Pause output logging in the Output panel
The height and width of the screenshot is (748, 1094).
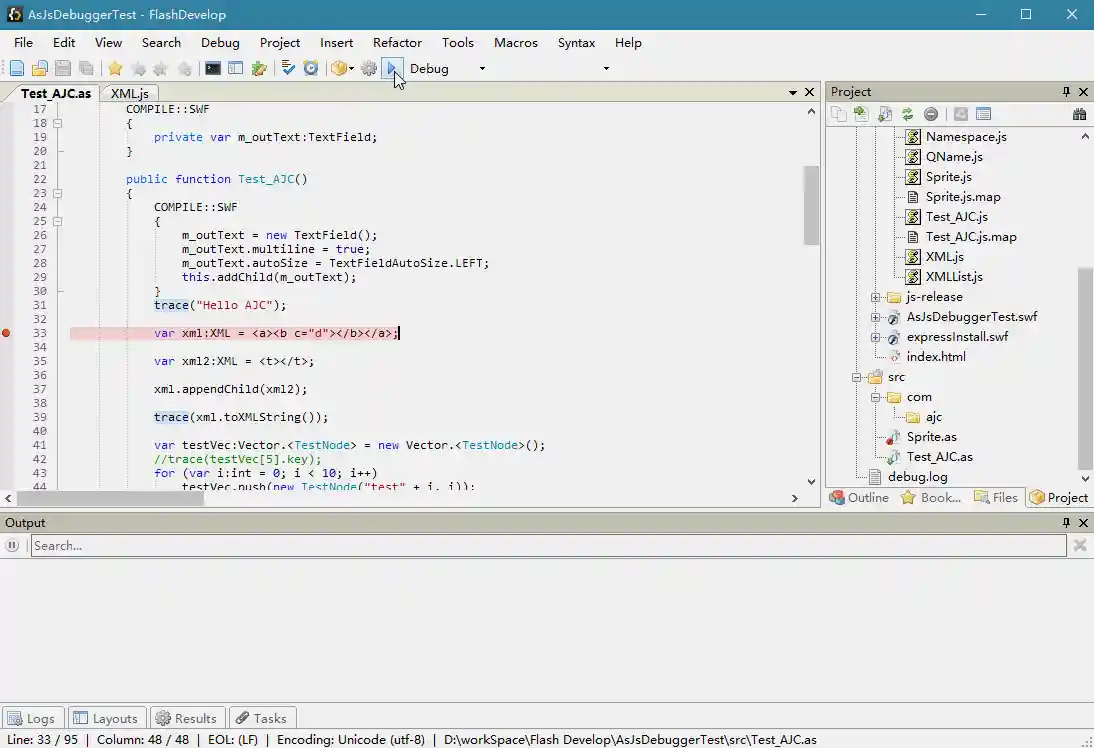[x=11, y=545]
